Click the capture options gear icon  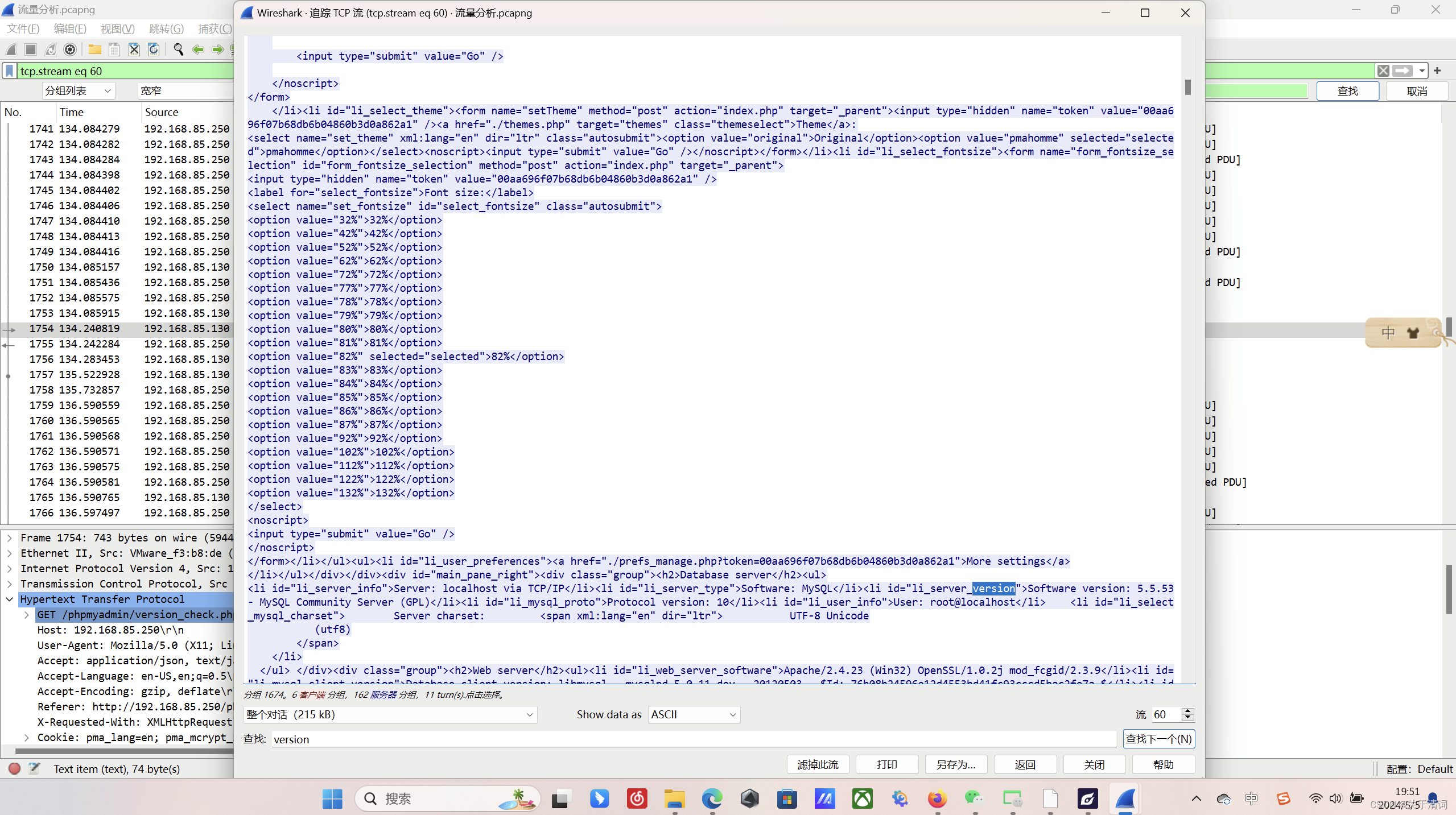[70, 50]
